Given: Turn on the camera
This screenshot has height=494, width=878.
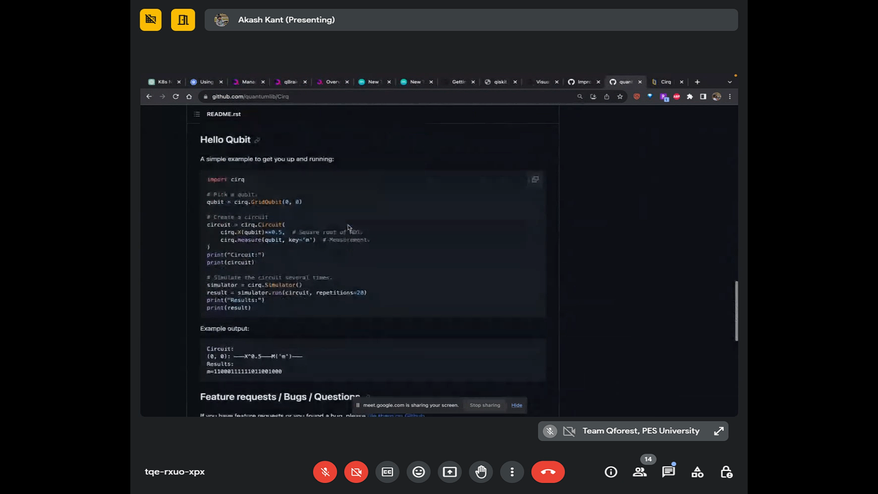Looking at the screenshot, I should [x=356, y=472].
